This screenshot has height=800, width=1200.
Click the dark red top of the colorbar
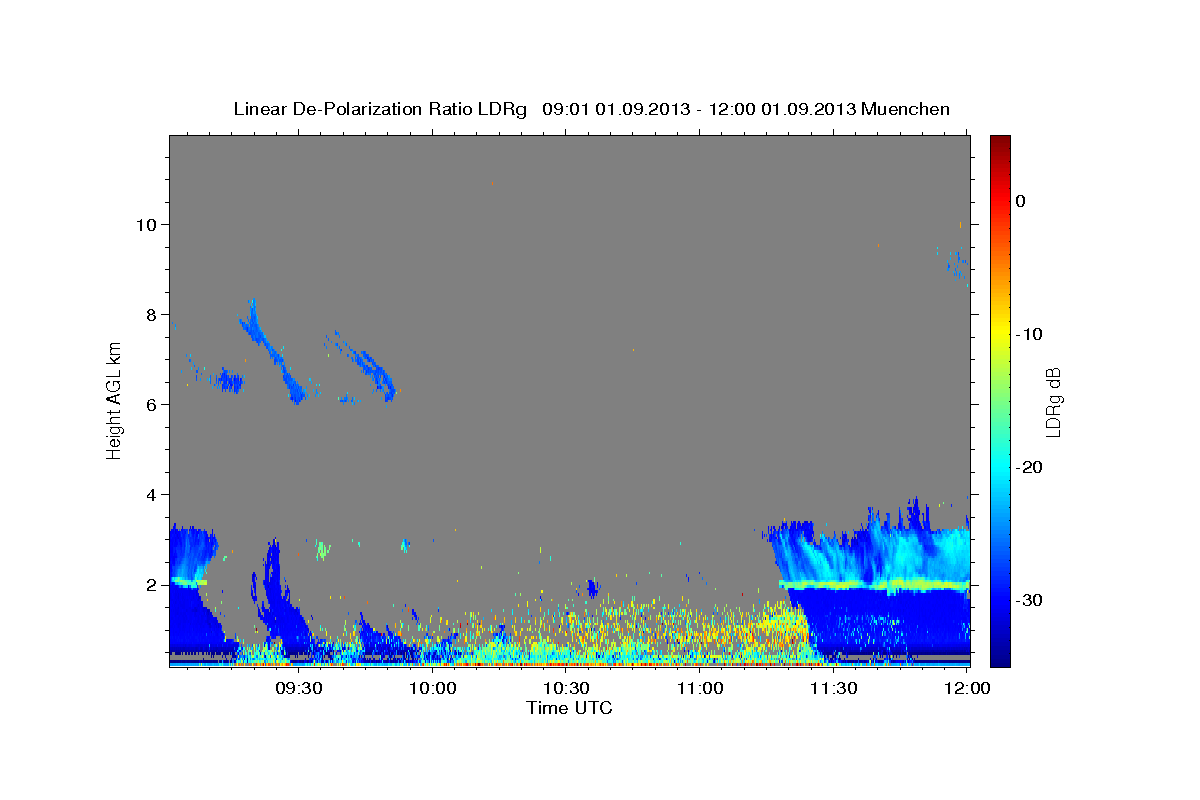(x=1000, y=142)
